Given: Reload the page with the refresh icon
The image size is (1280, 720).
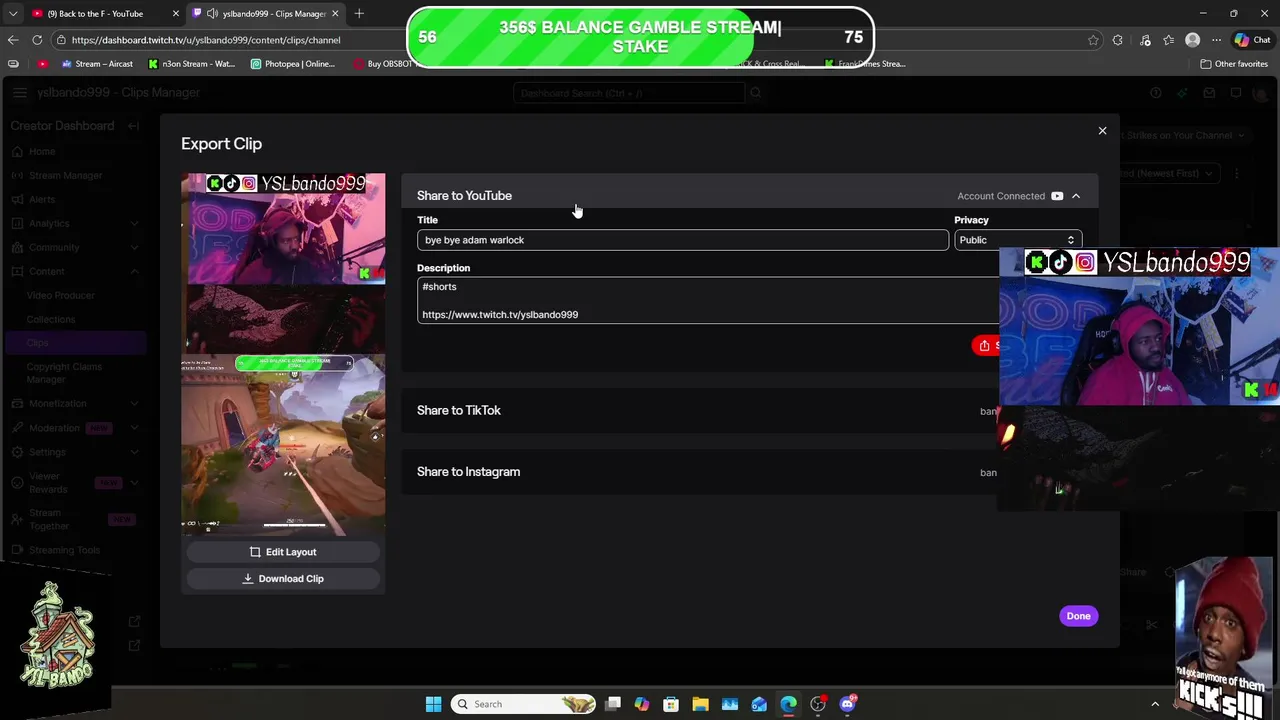Looking at the screenshot, I should pyautogui.click(x=37, y=40).
